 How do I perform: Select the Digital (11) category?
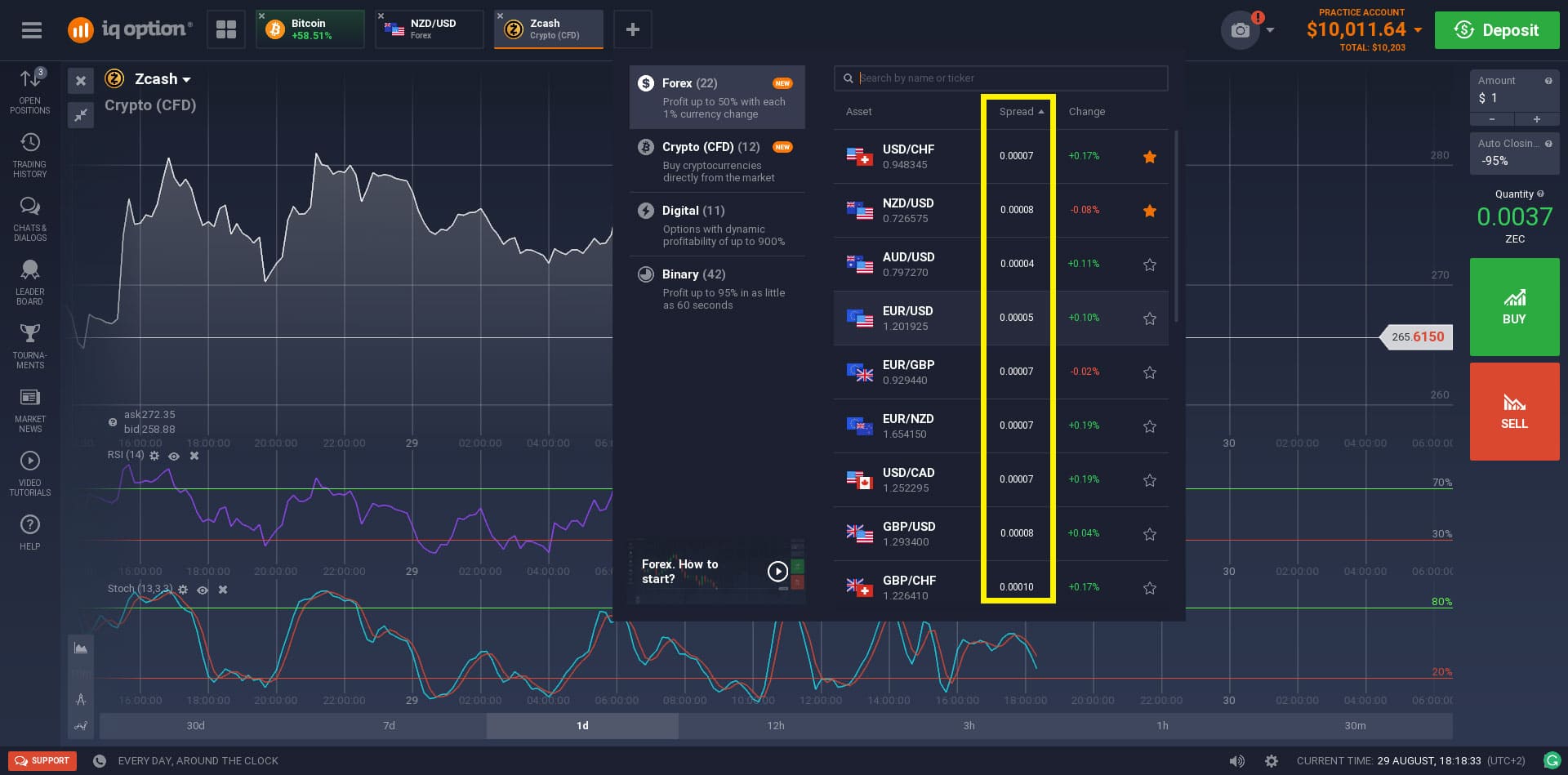[717, 225]
